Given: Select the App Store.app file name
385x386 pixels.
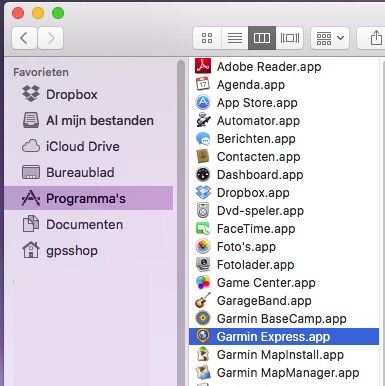Looking at the screenshot, I should tap(257, 103).
